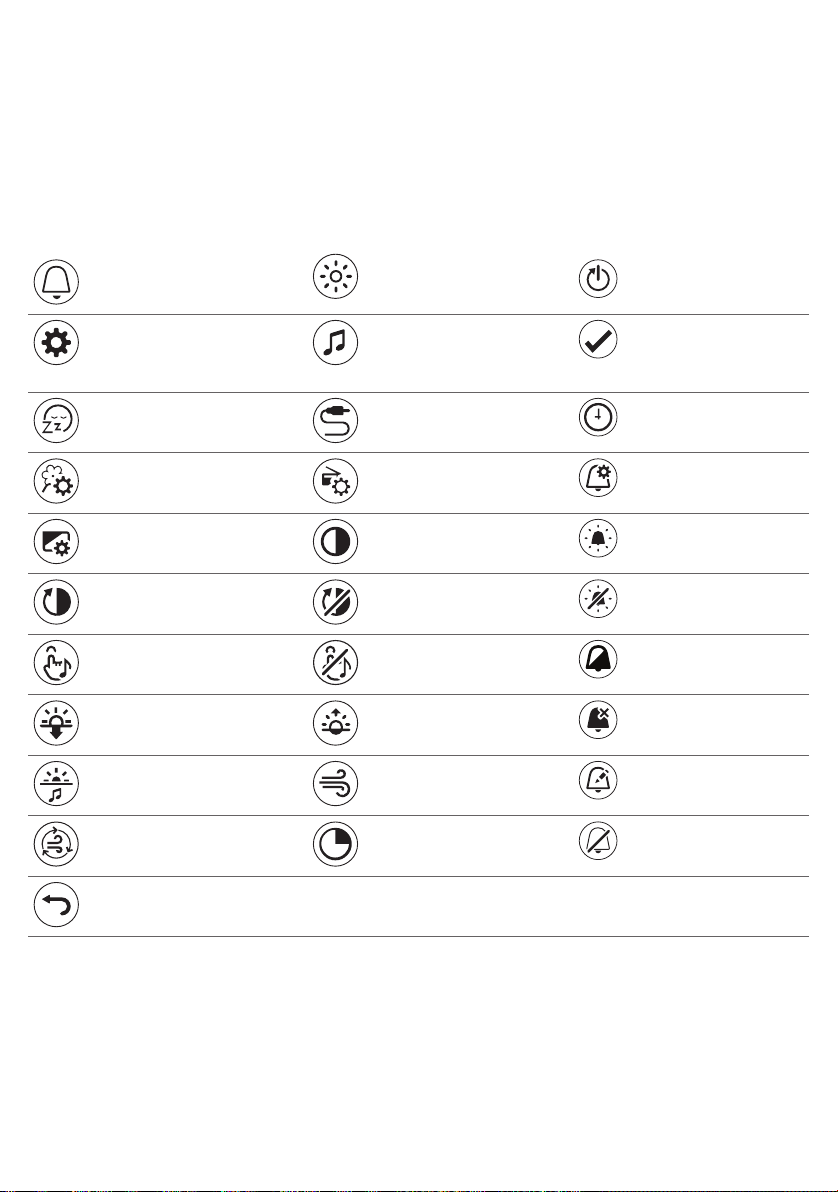Click the audio cable AUX icon

coord(335,420)
